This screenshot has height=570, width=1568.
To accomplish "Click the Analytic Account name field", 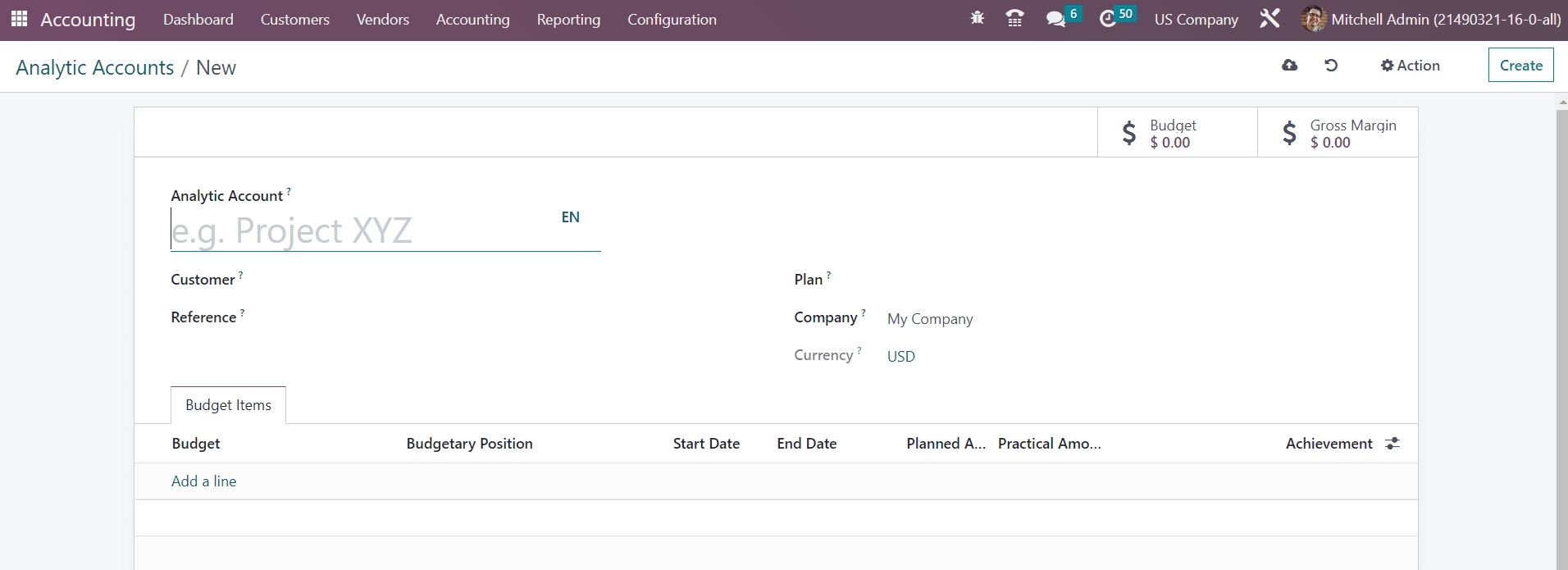I will coord(361,231).
